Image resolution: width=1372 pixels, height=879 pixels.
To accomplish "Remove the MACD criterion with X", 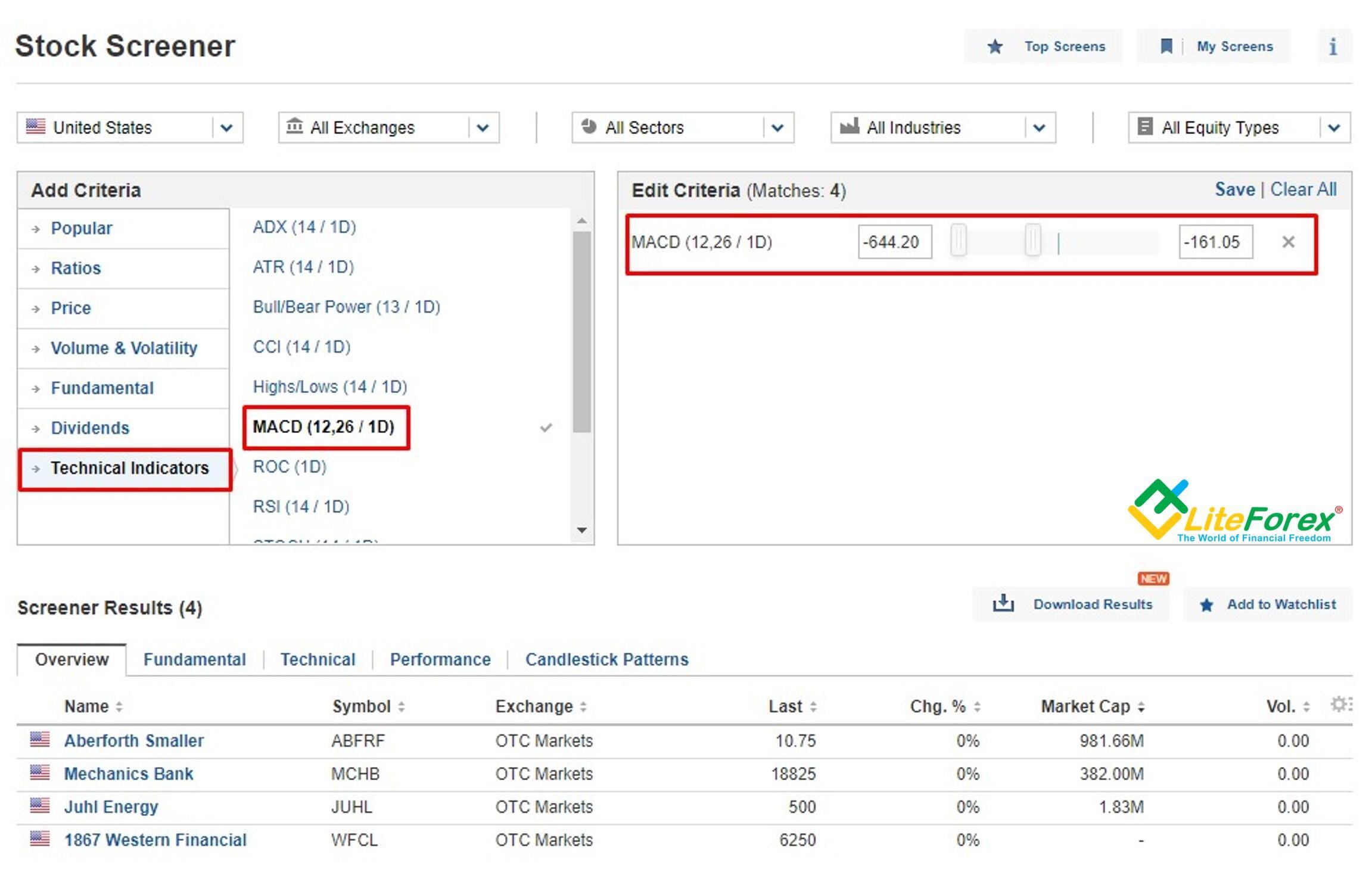I will pos(1288,242).
